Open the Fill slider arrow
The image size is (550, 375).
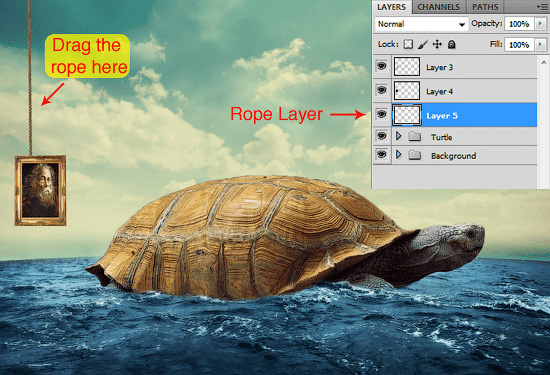pyautogui.click(x=540, y=45)
